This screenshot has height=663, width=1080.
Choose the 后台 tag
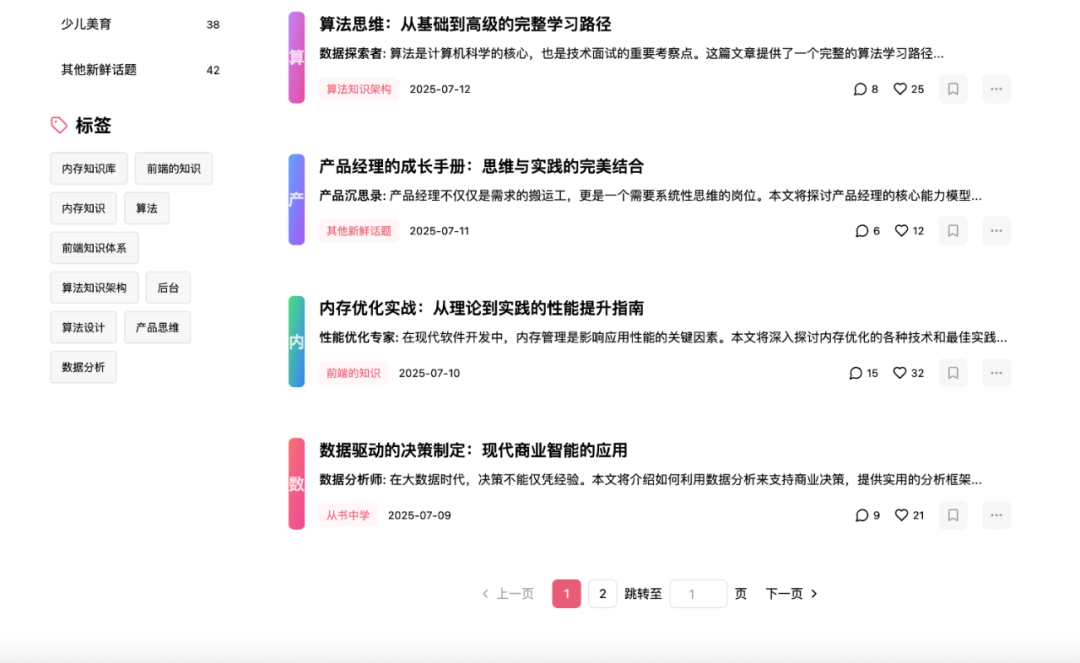coord(168,288)
